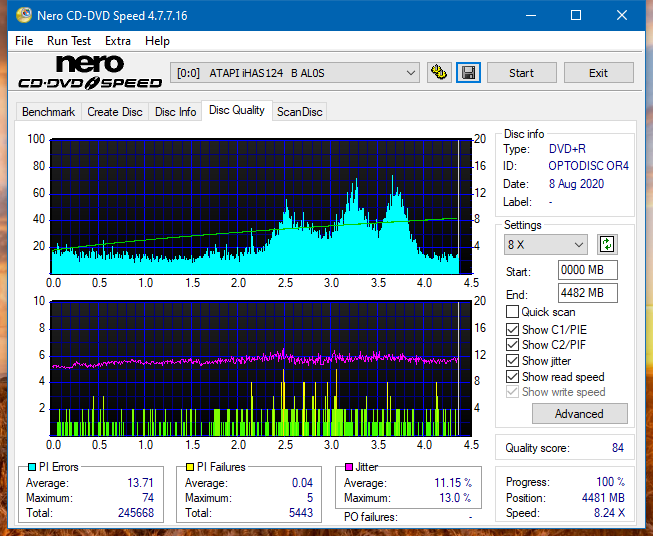Enable the Quick scan checkbox

click(512, 312)
